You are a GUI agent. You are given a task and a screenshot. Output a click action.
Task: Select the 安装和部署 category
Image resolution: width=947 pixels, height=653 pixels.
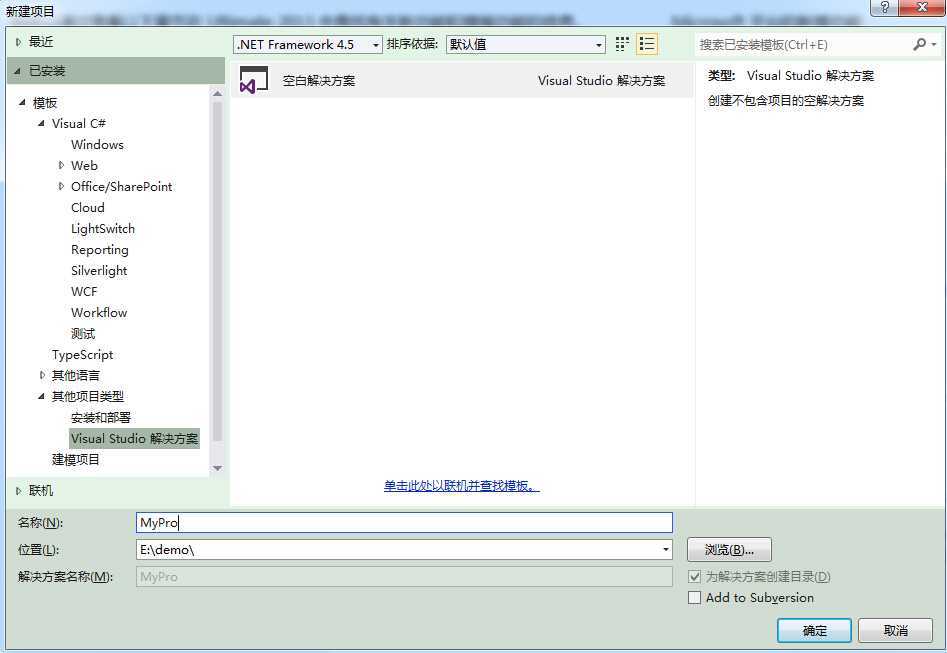[x=101, y=417]
